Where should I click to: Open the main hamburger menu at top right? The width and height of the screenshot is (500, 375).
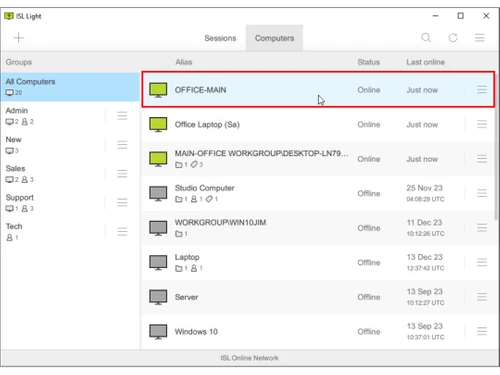pyautogui.click(x=480, y=38)
